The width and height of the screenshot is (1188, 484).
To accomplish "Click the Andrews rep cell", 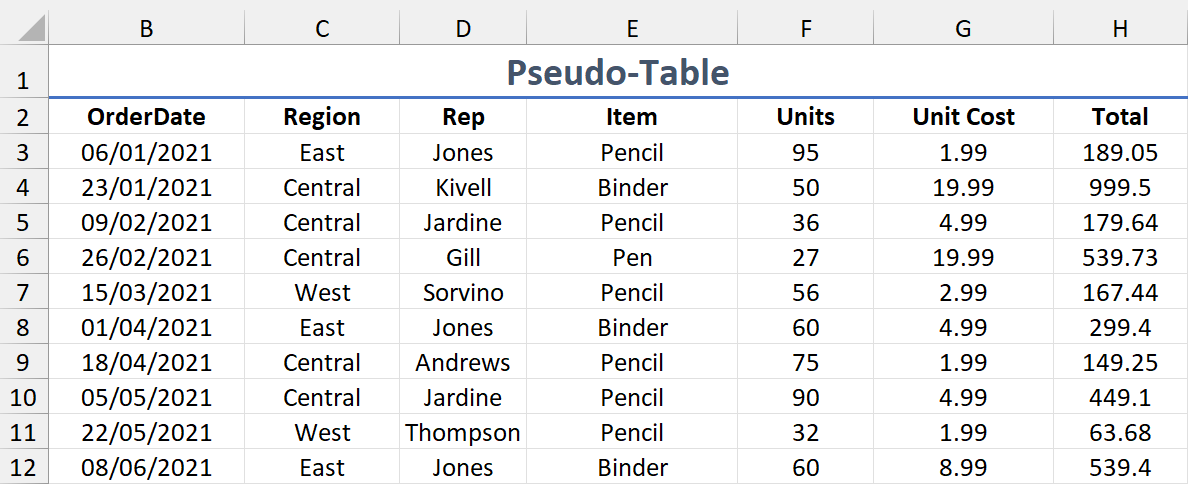I will click(463, 363).
